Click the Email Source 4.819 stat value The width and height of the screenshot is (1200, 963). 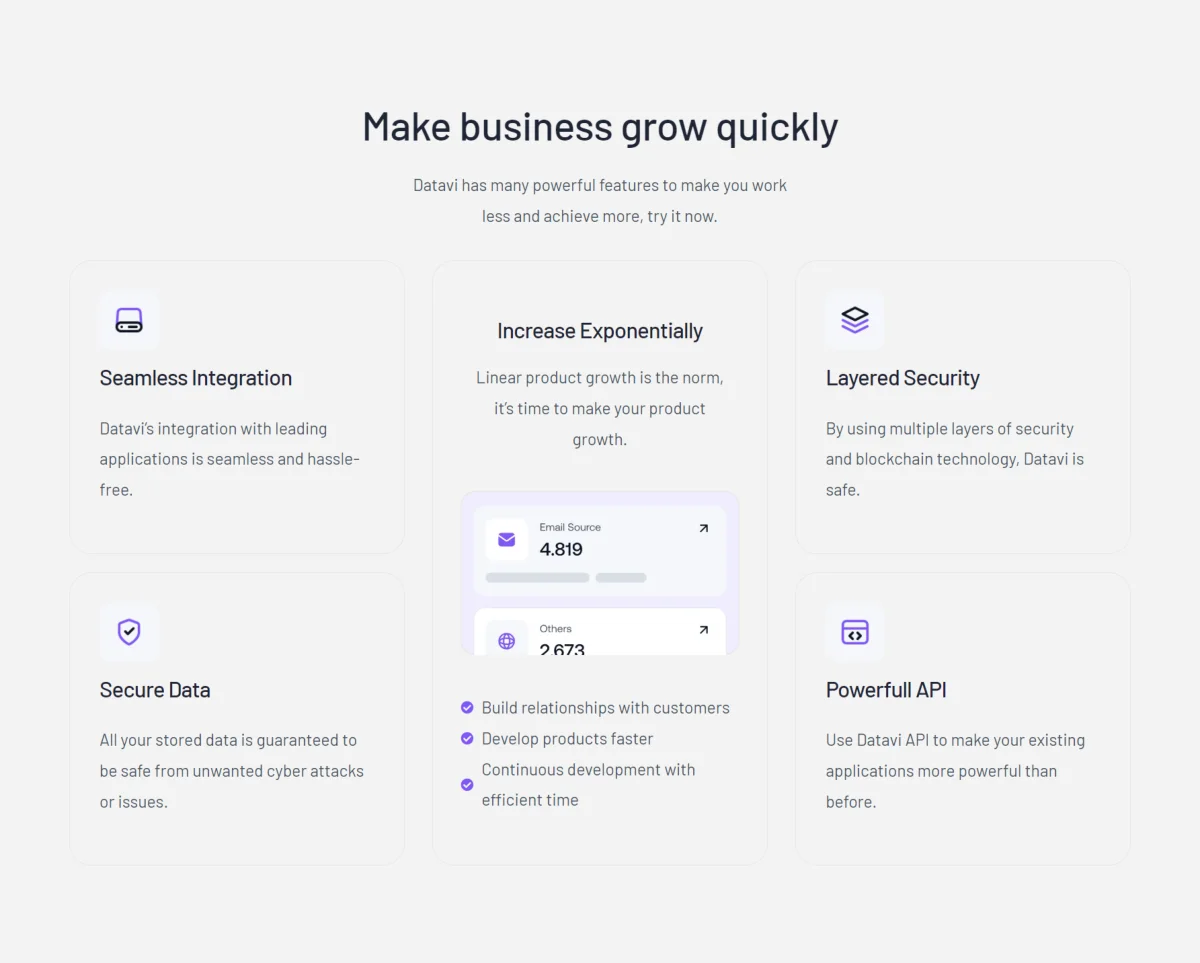click(x=561, y=549)
